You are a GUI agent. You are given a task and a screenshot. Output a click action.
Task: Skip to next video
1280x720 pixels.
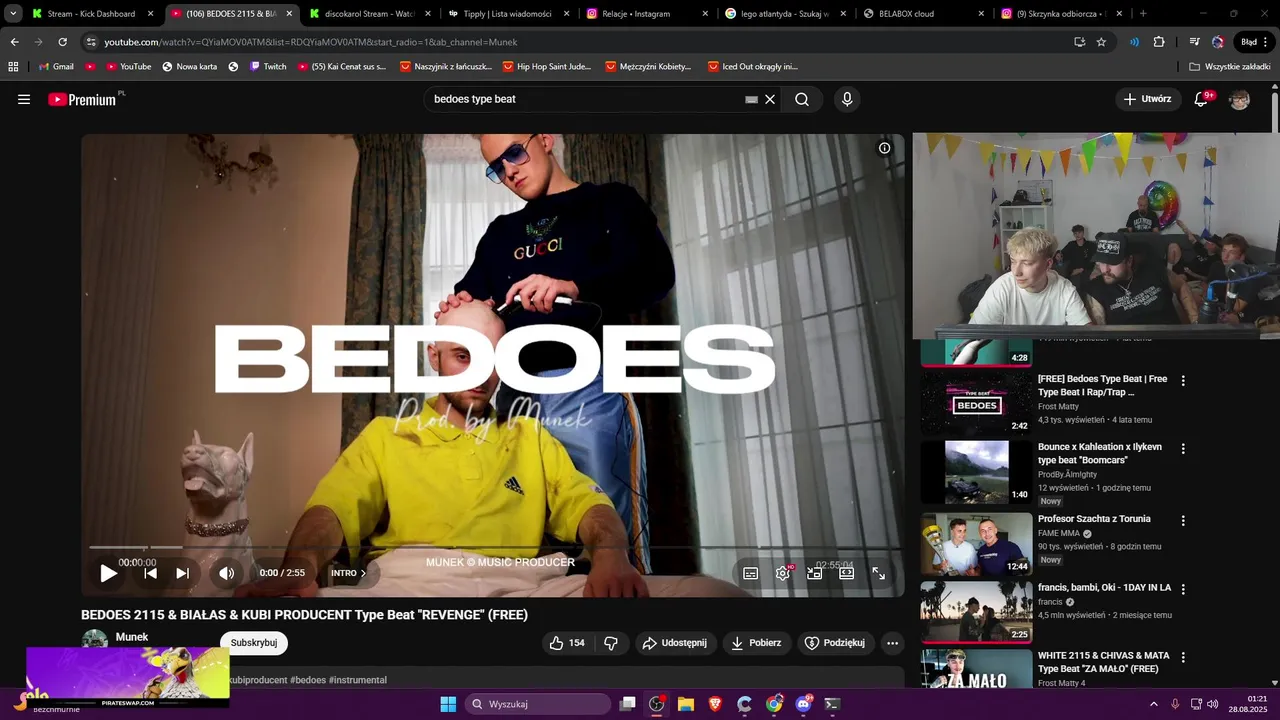point(182,573)
